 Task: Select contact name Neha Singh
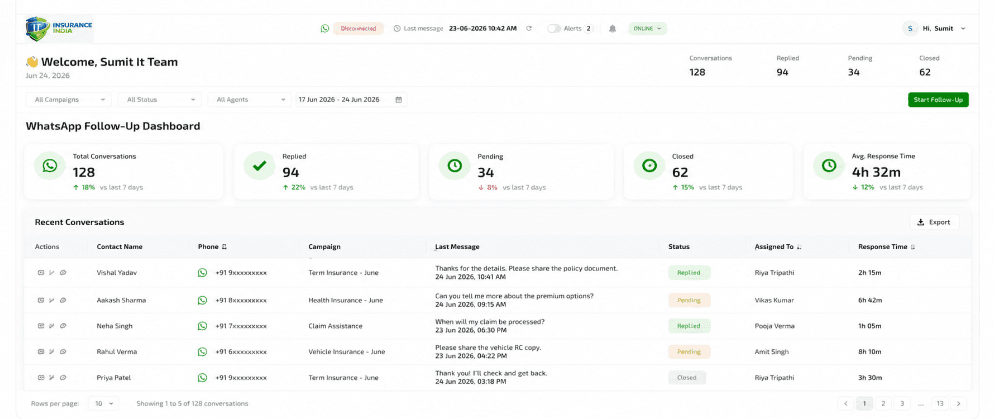click(x=114, y=326)
